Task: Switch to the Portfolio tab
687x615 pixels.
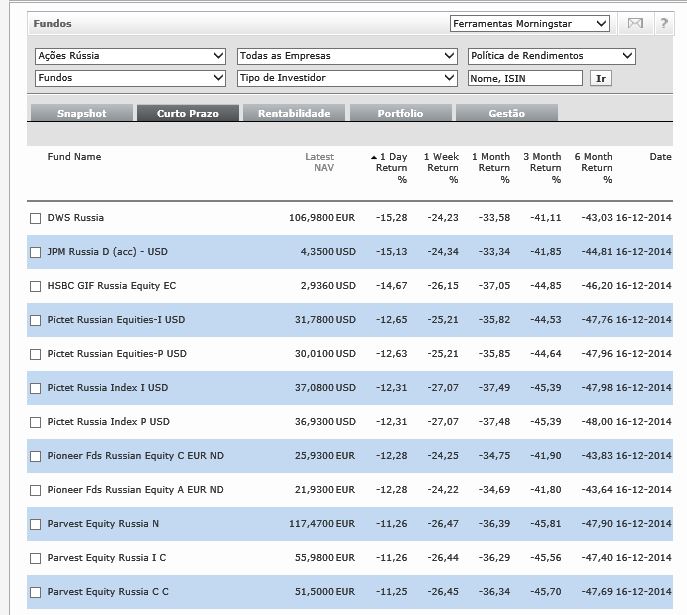Action: [x=400, y=113]
